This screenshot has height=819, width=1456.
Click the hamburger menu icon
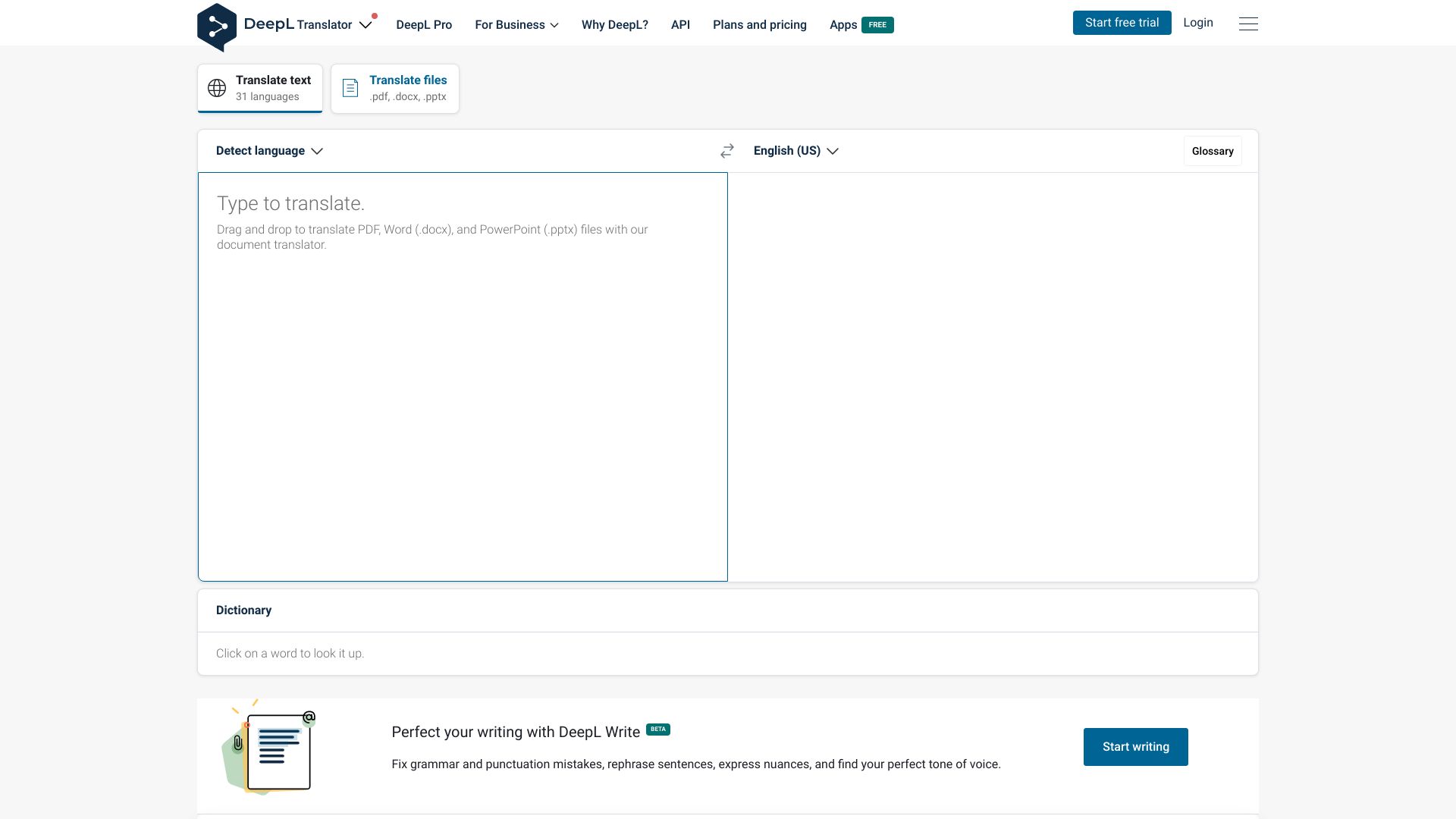[x=1247, y=23]
